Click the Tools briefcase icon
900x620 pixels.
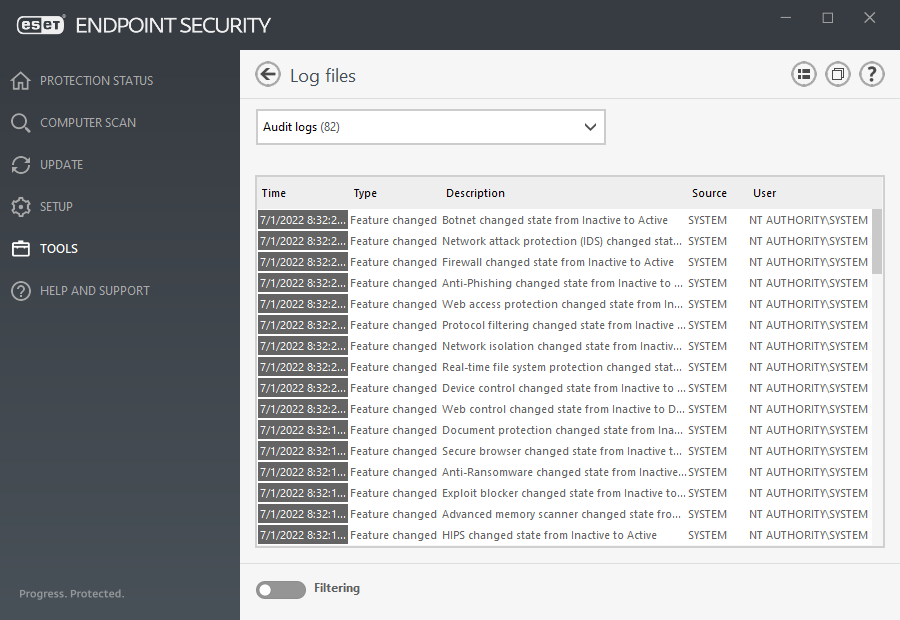19,248
